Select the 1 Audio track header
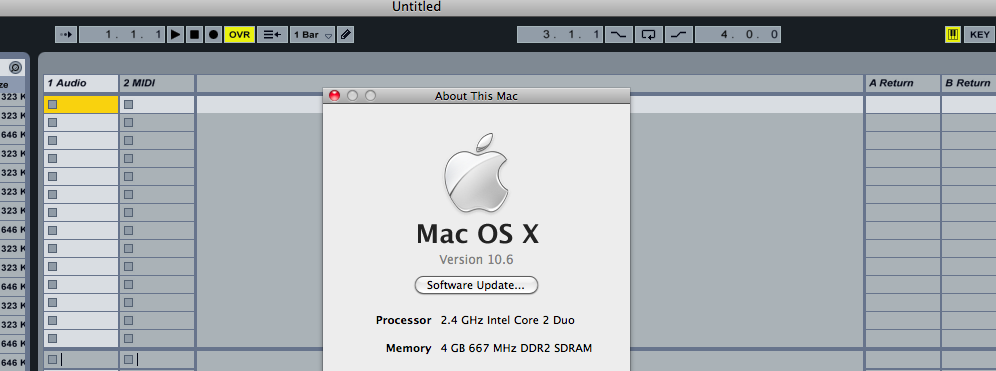The image size is (996, 371). click(81, 83)
